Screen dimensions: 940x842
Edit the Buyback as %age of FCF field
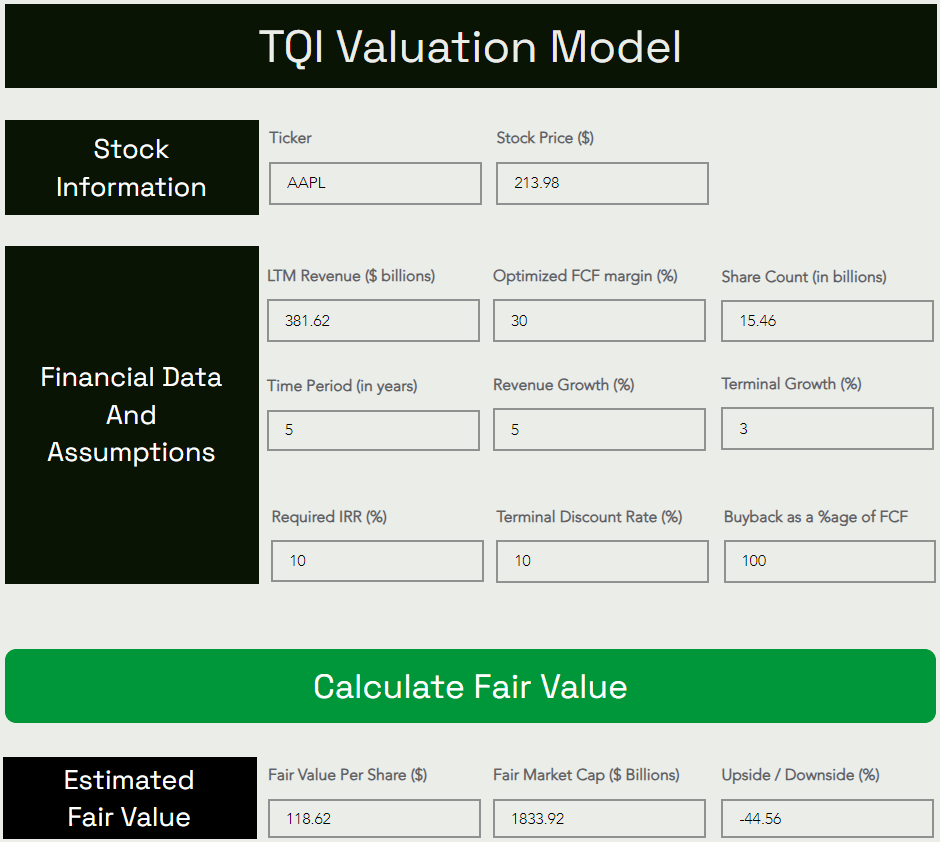(830, 561)
